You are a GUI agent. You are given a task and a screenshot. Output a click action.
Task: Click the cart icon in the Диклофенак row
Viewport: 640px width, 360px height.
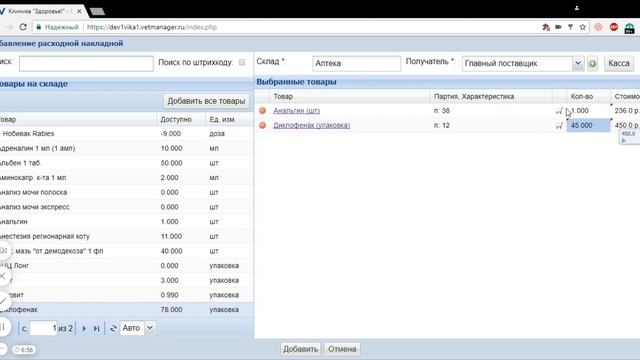click(559, 125)
